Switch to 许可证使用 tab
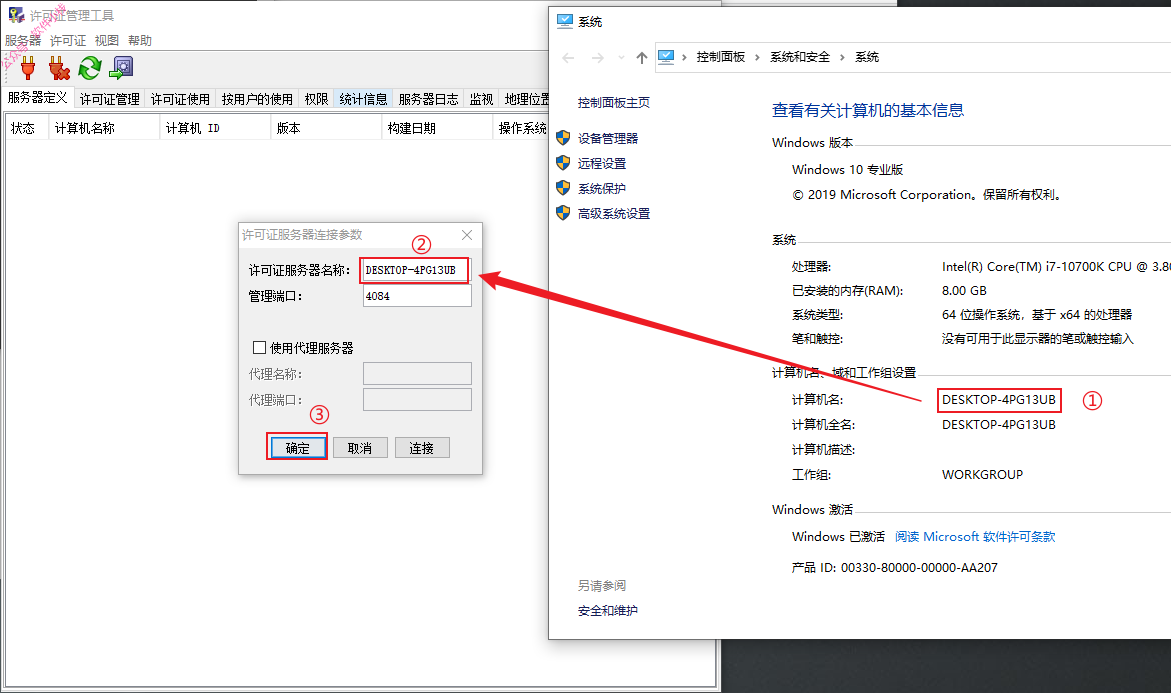 pyautogui.click(x=180, y=99)
